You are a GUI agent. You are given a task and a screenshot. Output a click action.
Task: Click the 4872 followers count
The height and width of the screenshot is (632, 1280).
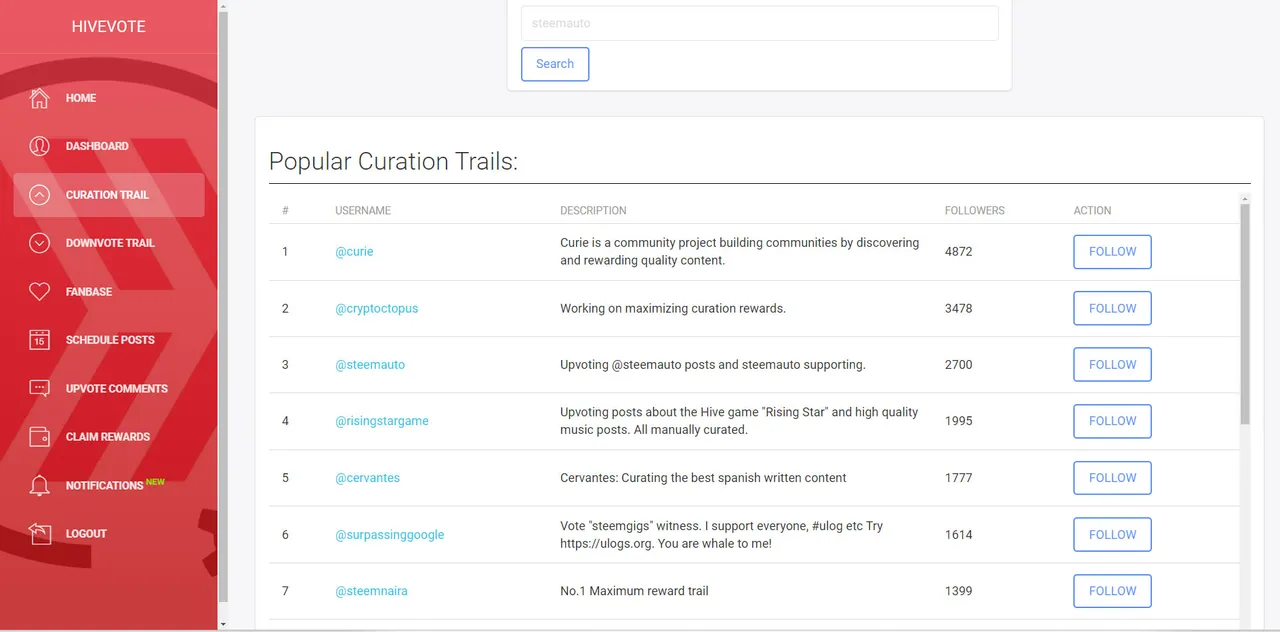[x=958, y=252]
